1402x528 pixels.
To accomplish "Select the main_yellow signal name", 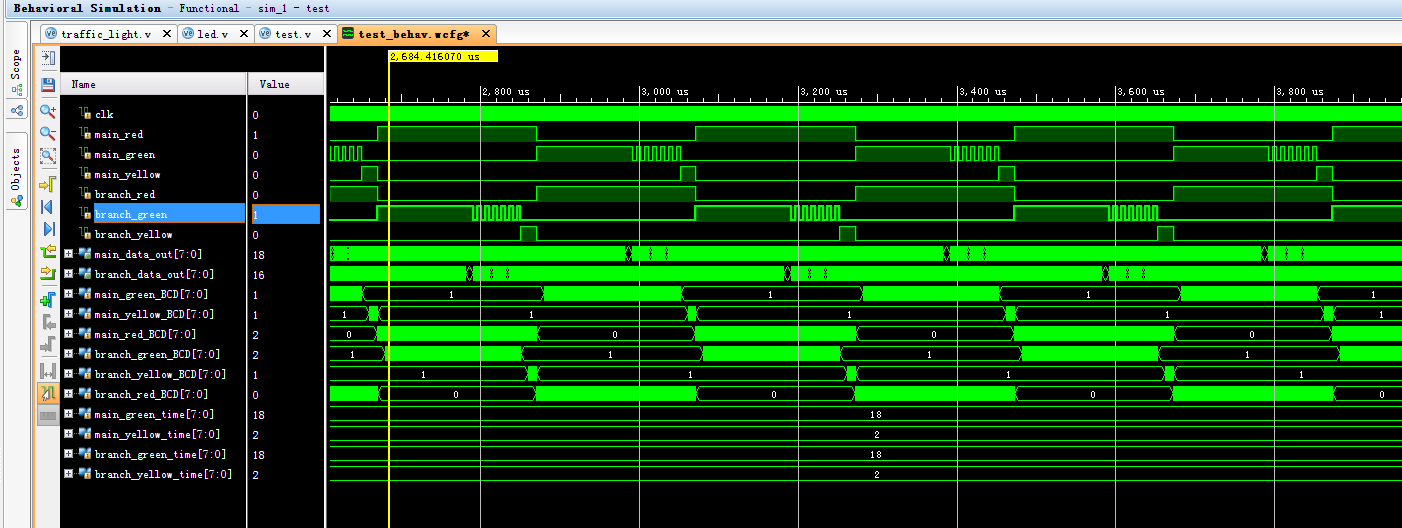I will coord(128,174).
